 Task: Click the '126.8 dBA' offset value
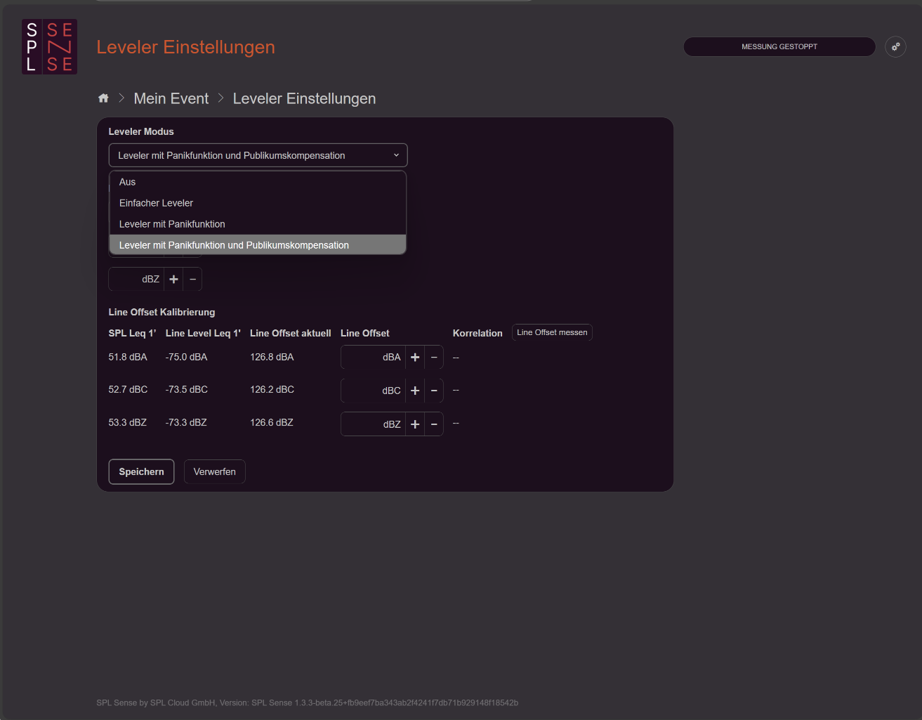272,357
